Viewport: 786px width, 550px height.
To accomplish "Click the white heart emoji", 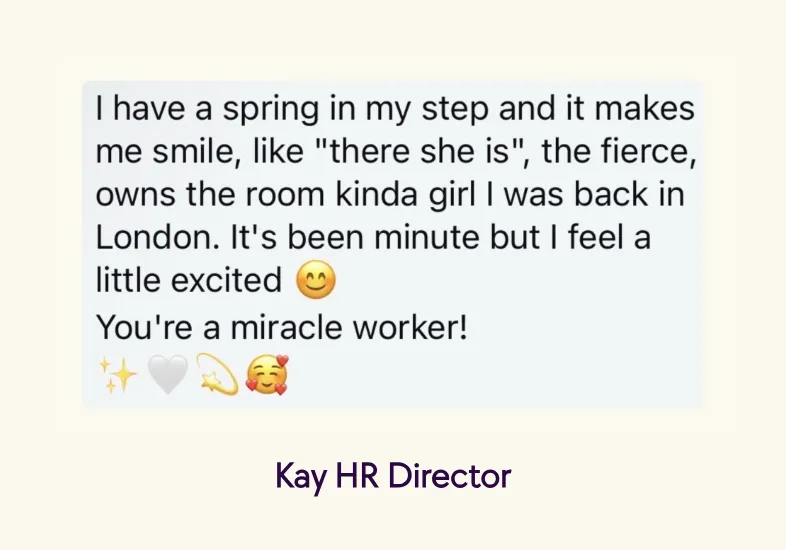I will click(167, 374).
